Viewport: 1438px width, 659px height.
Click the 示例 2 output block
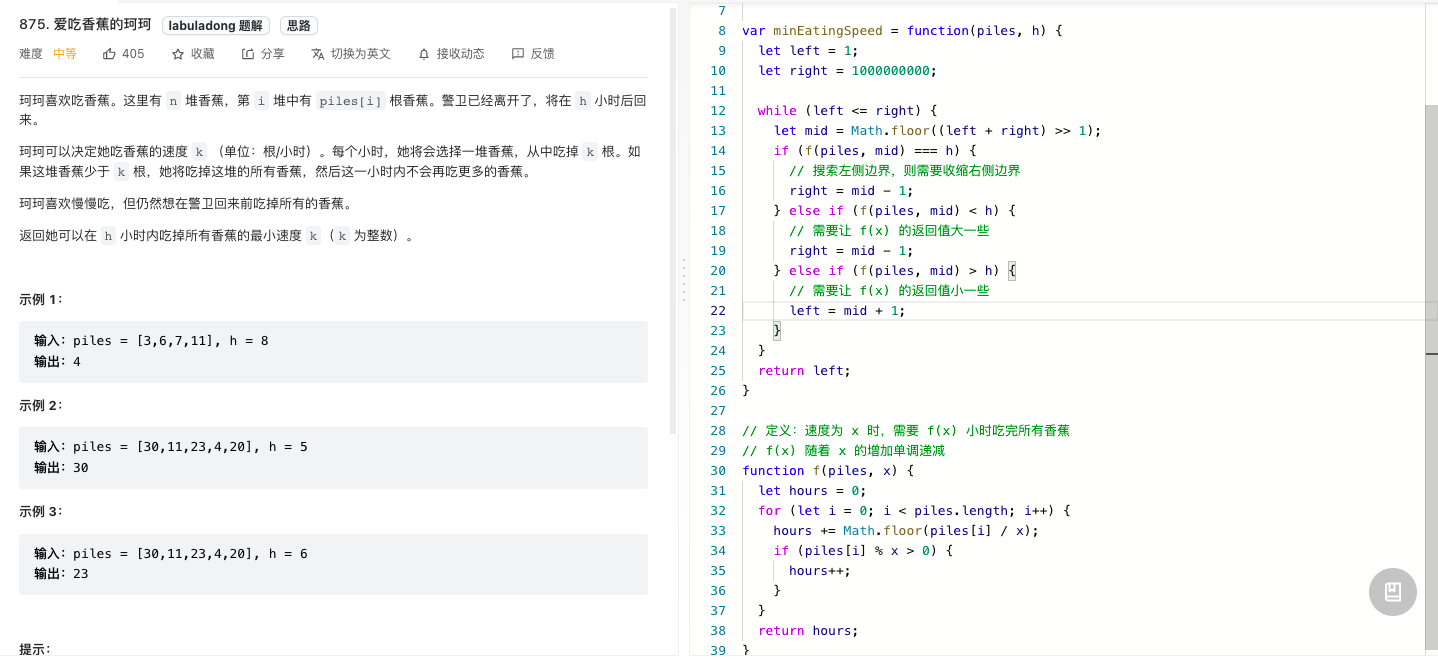click(333, 457)
